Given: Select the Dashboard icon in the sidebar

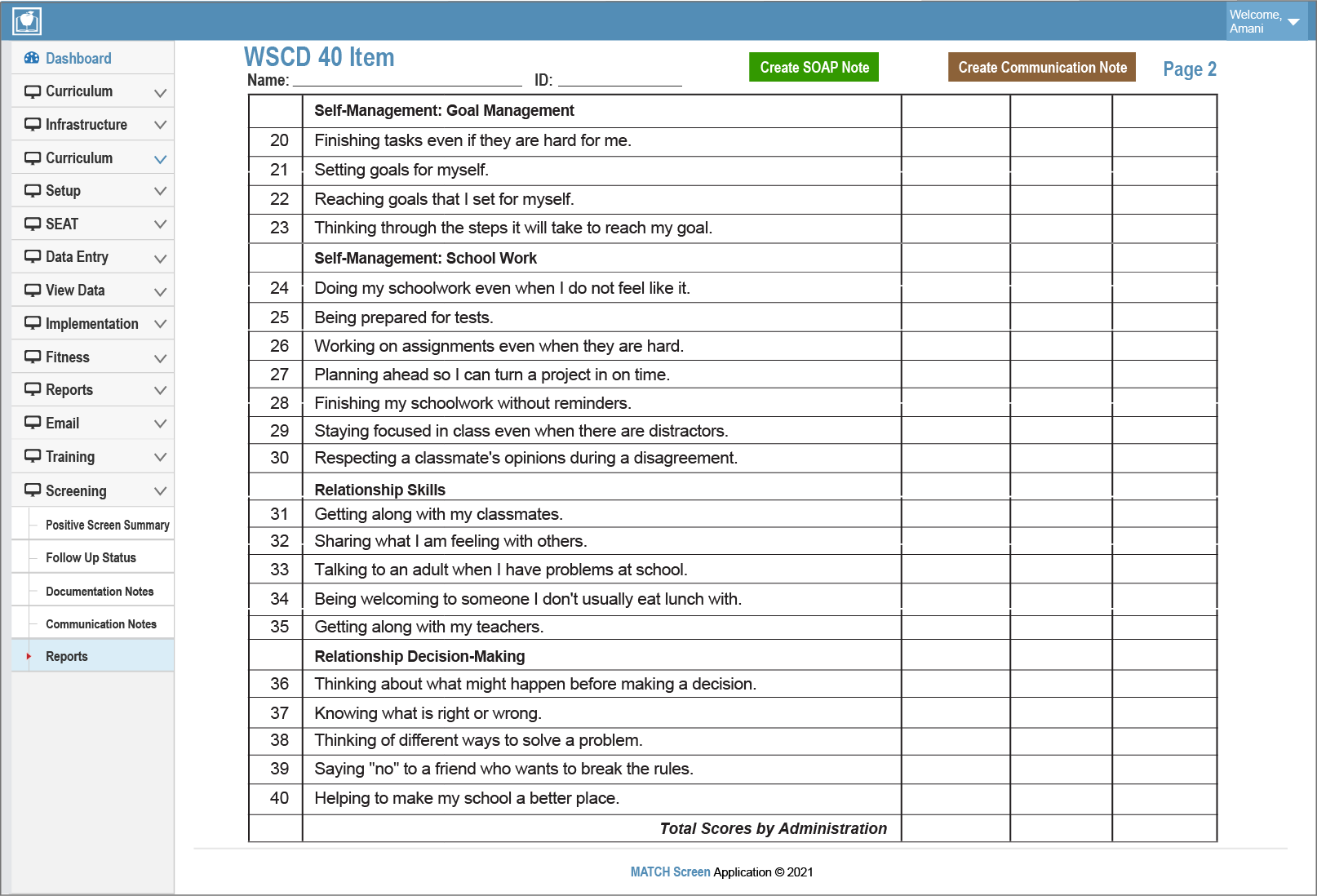Looking at the screenshot, I should 32,58.
